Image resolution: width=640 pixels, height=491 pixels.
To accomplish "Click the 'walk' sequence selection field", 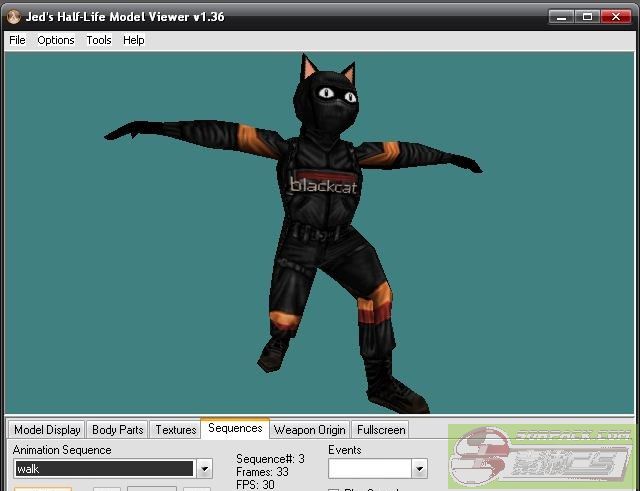I will pyautogui.click(x=103, y=469).
